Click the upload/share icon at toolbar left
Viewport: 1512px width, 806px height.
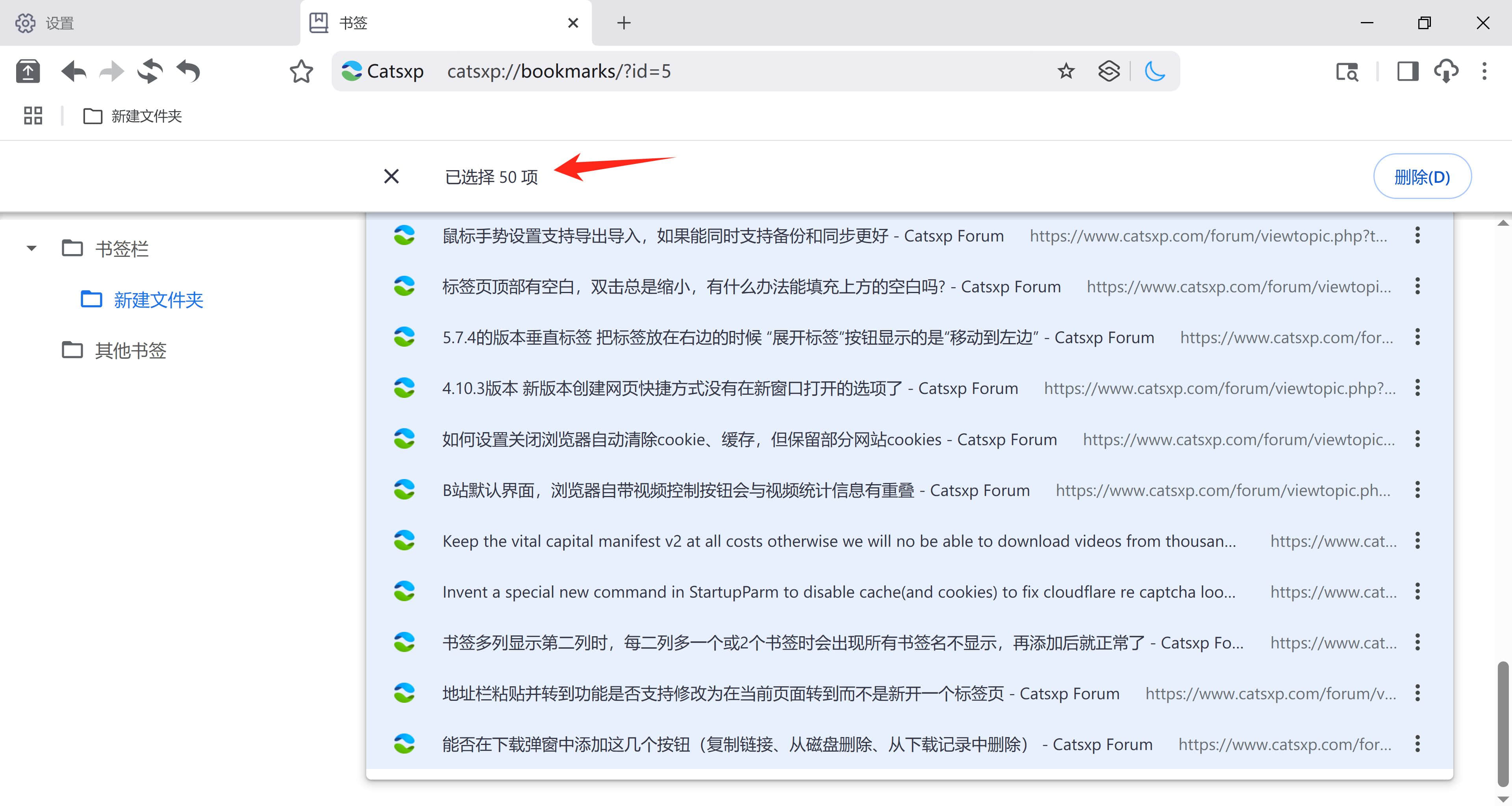(x=28, y=72)
